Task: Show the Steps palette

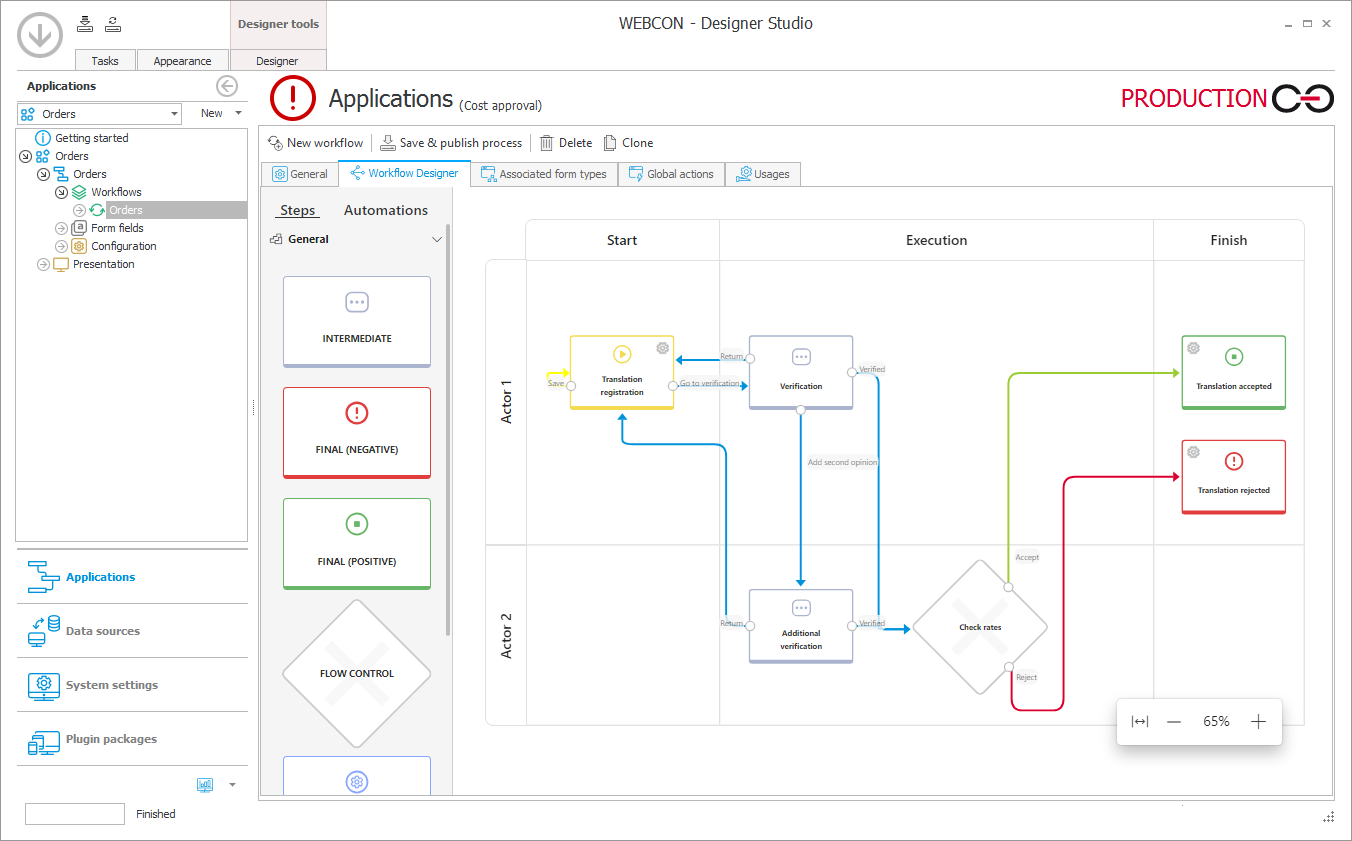Action: [298, 210]
